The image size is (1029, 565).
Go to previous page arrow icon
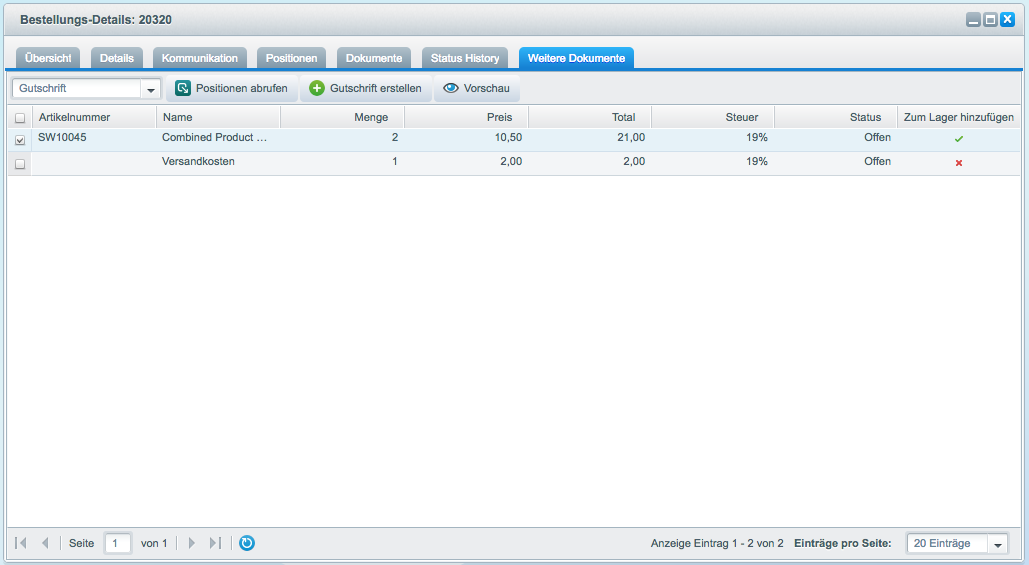(45, 543)
